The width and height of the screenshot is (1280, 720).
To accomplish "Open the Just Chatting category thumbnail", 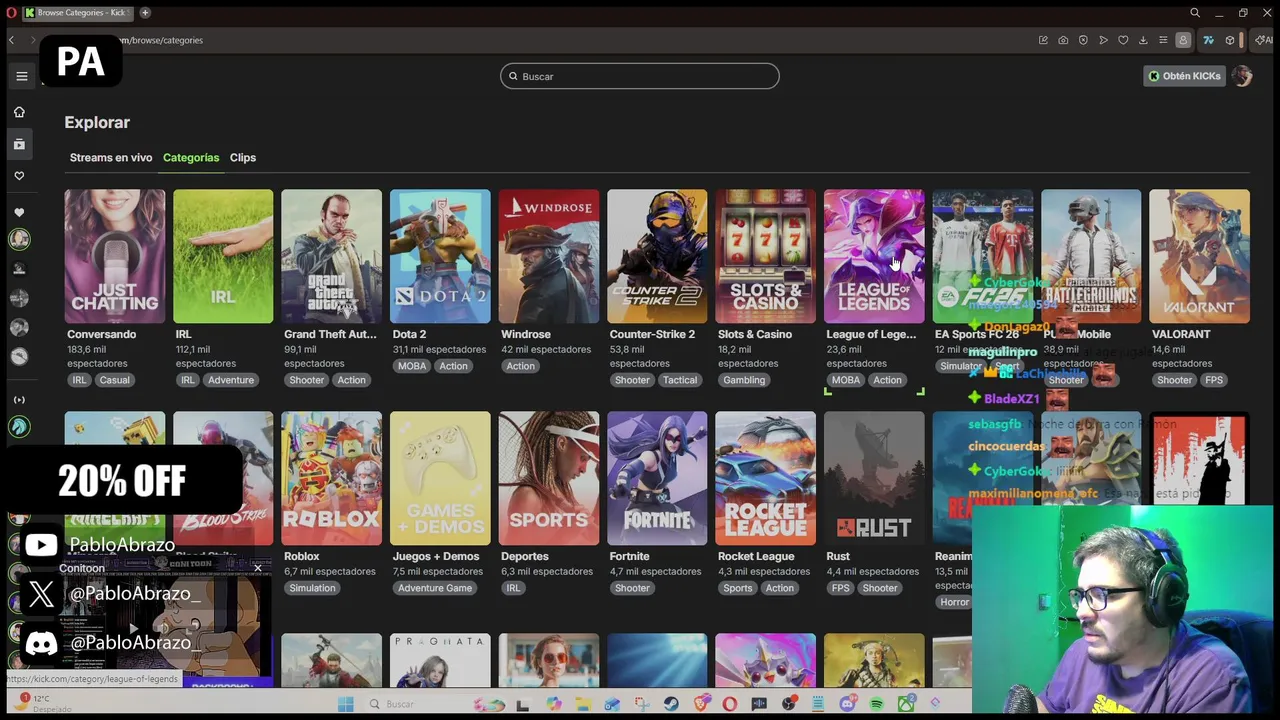I will [115, 256].
